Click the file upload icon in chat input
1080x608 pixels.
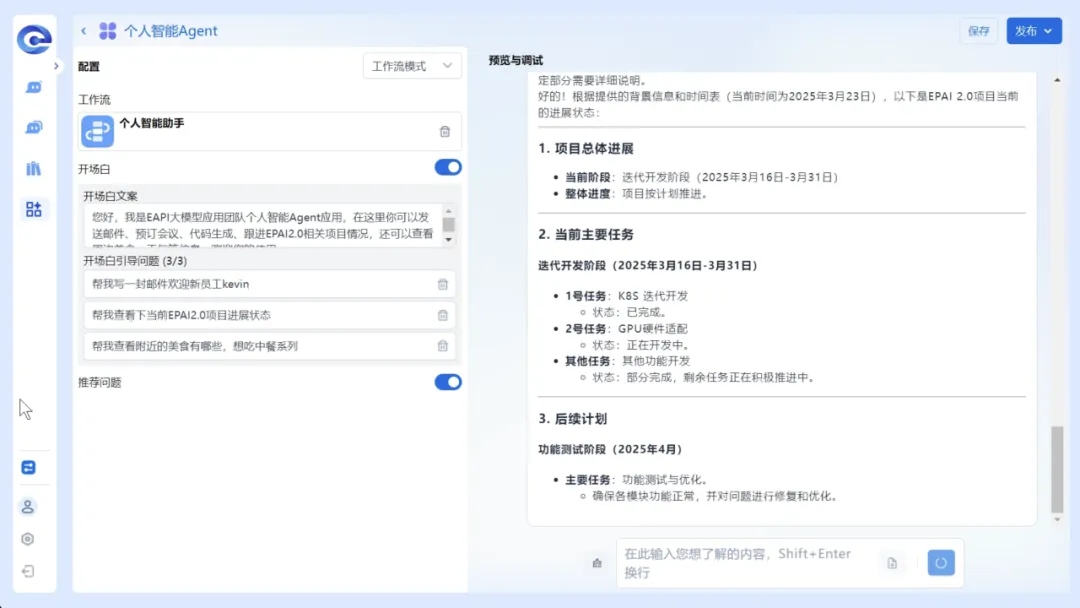892,563
